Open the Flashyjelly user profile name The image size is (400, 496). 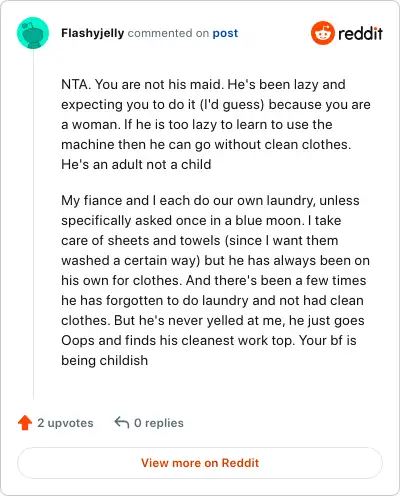93,33
